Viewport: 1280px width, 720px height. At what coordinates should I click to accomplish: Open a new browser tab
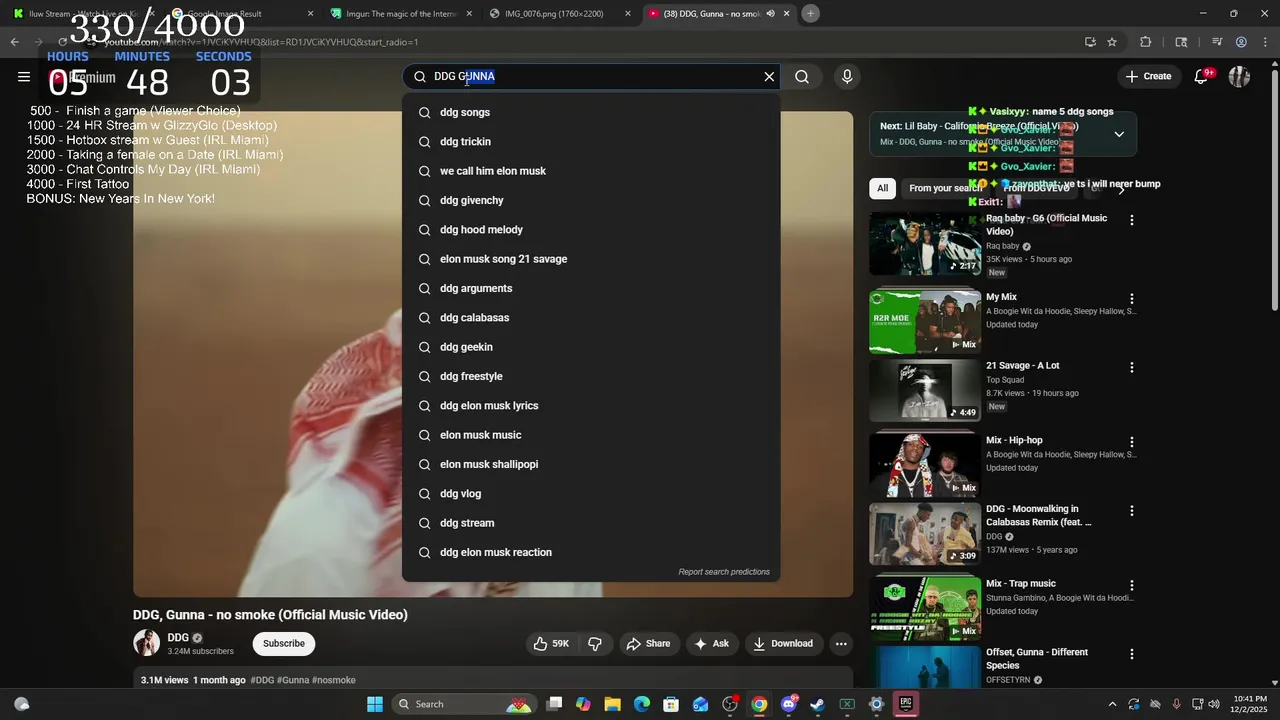point(811,13)
